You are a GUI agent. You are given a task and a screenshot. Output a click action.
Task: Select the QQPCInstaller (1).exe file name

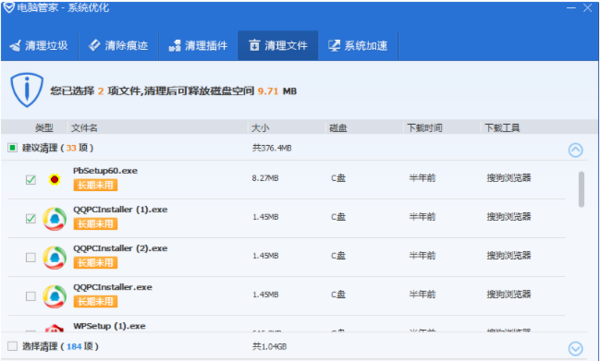pyautogui.click(x=120, y=210)
